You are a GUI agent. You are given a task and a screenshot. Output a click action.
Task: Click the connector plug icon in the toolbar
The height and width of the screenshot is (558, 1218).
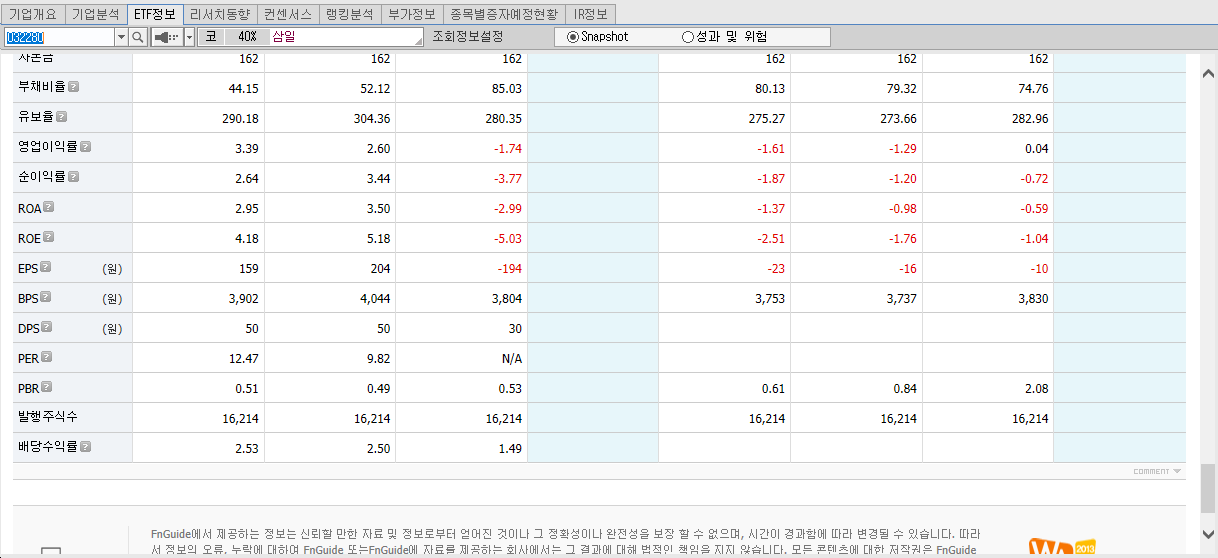click(x=166, y=37)
